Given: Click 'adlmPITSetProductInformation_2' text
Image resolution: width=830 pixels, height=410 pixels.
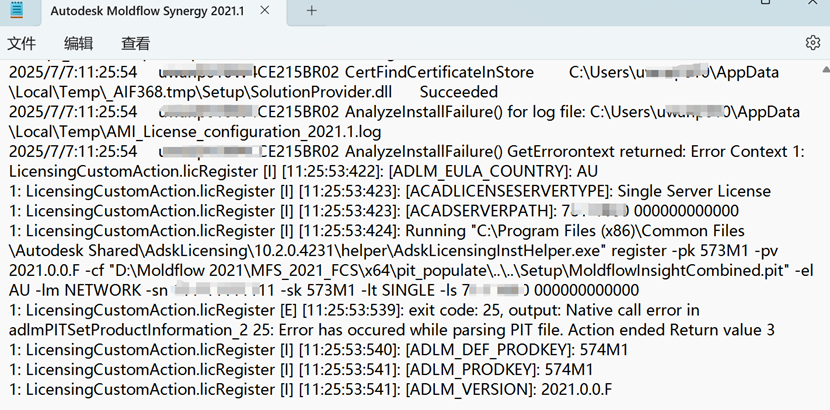Looking at the screenshot, I should click(x=128, y=330).
